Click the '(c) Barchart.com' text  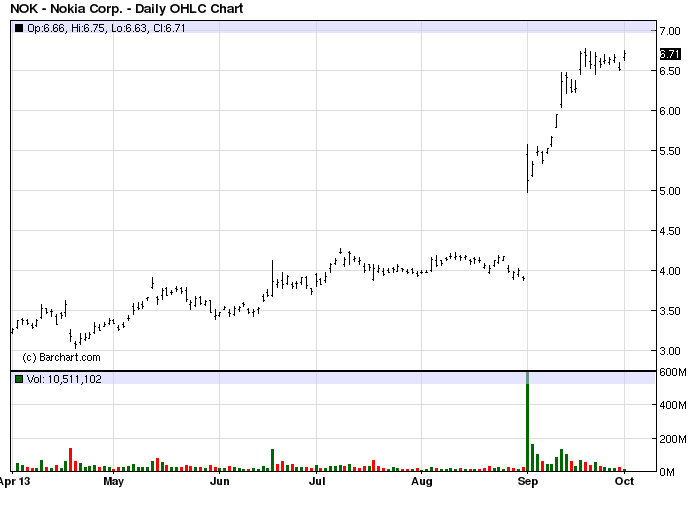61,357
